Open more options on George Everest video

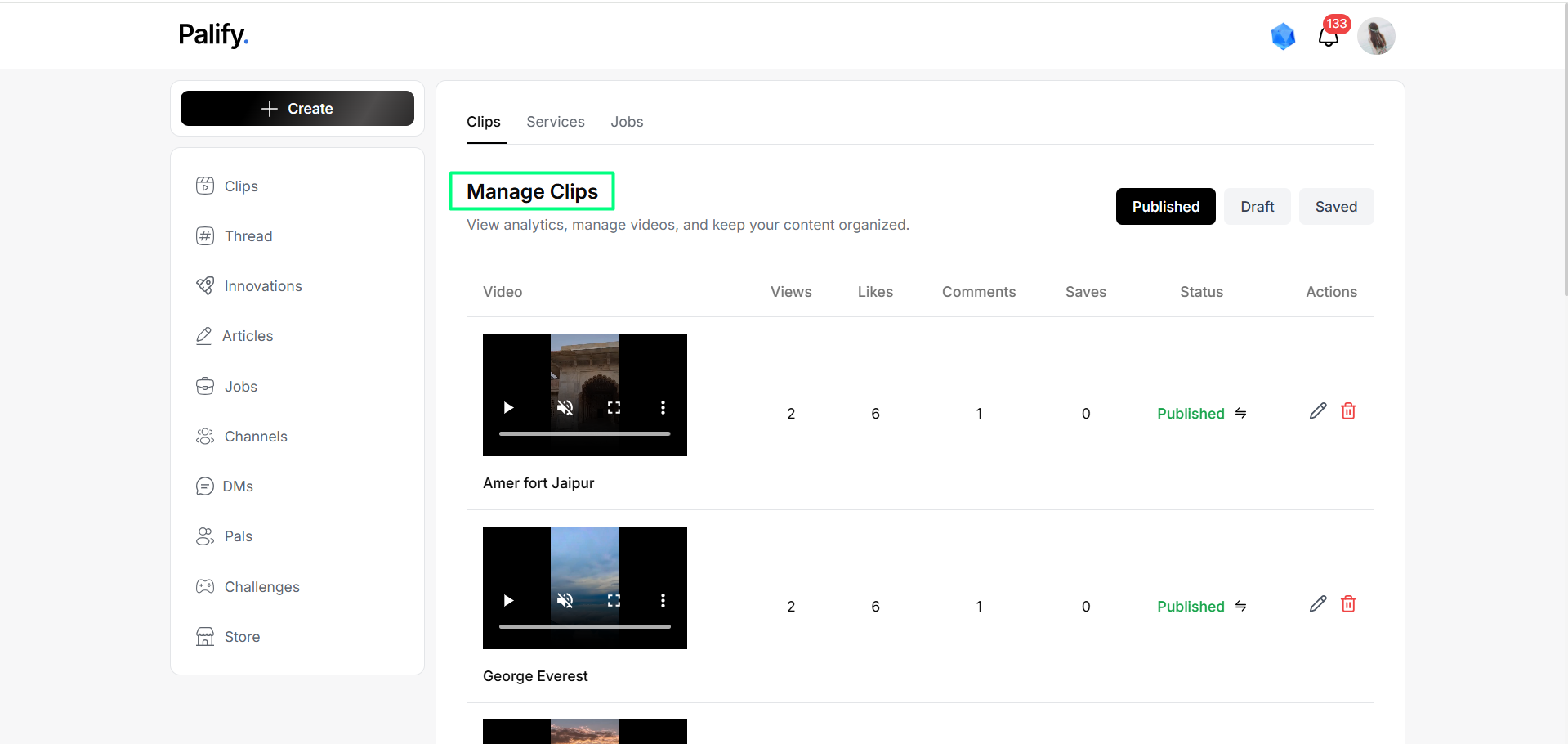(x=663, y=600)
